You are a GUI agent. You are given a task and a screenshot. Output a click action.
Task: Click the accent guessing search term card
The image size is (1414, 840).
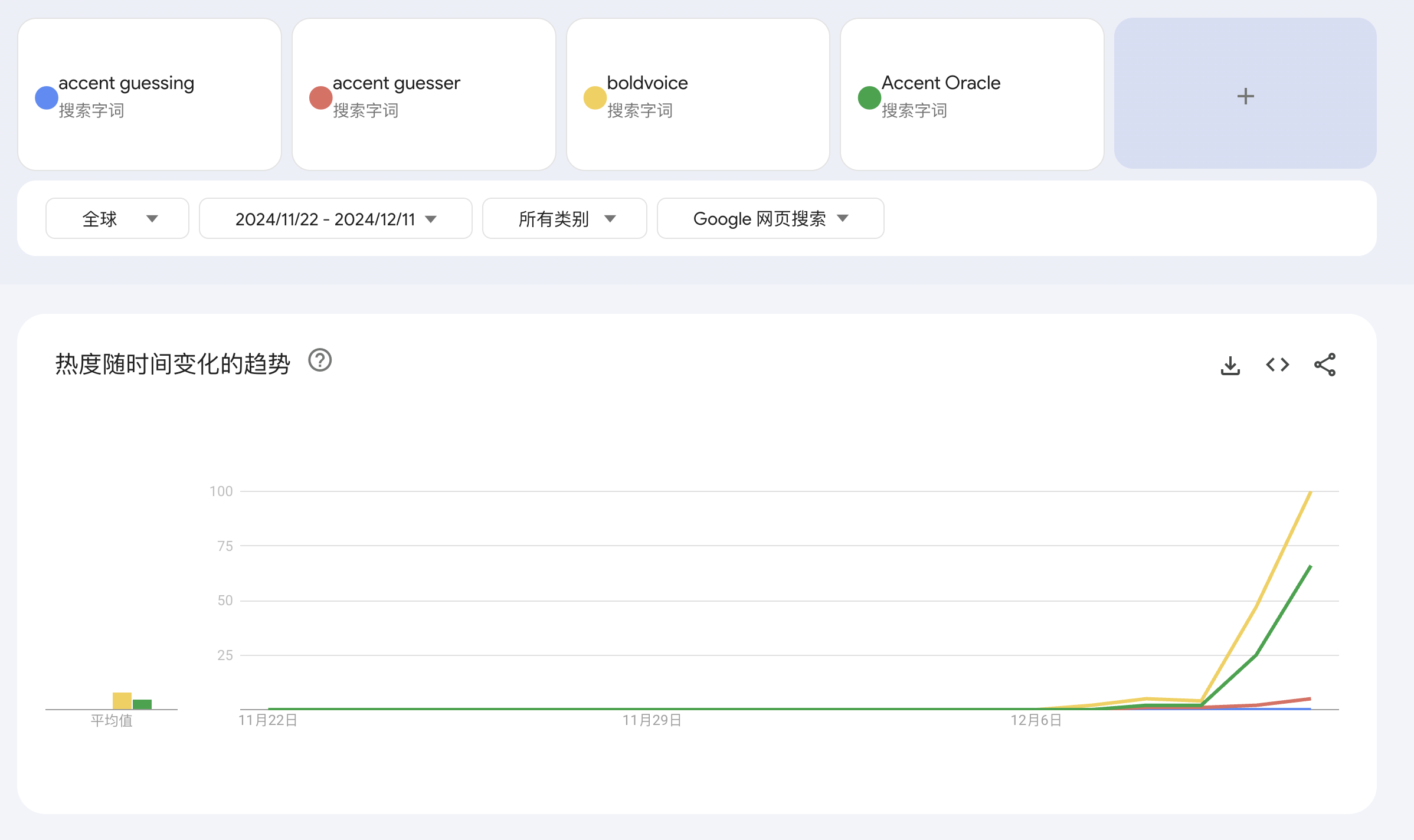[150, 94]
